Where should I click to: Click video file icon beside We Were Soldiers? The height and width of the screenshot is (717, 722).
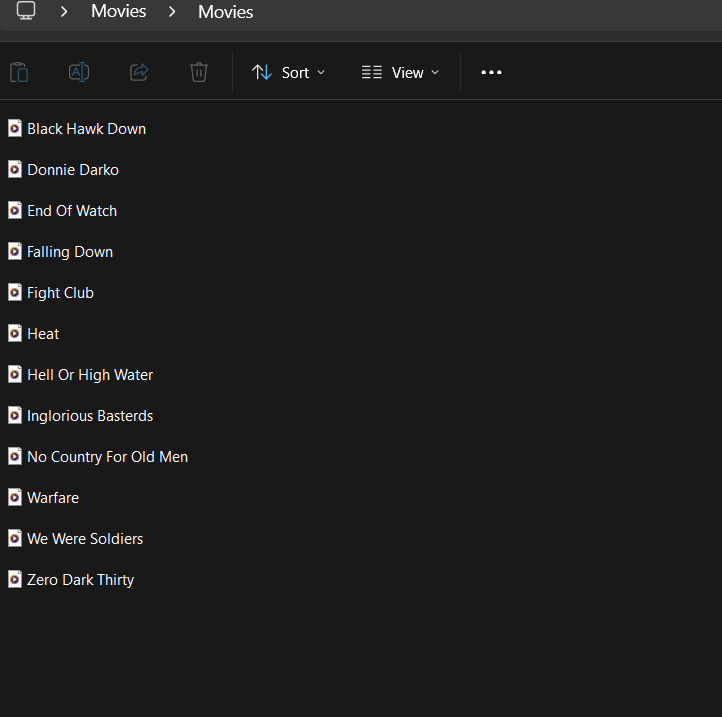(x=15, y=538)
